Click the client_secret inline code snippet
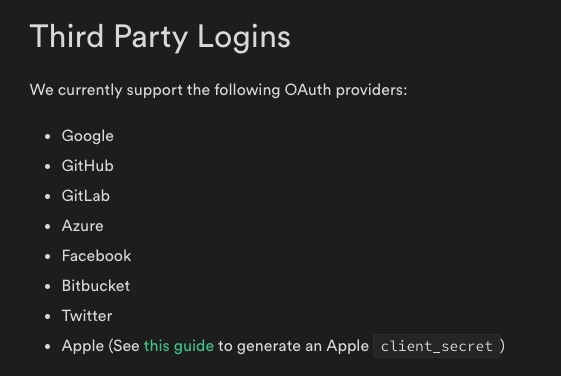Image resolution: width=561 pixels, height=376 pixels. pyautogui.click(x=436, y=346)
